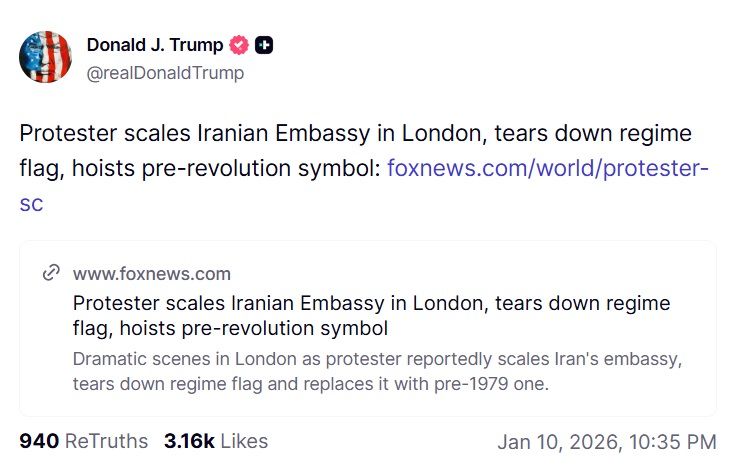Open the Donald J. Trump display name
The image size is (734, 467).
154,45
